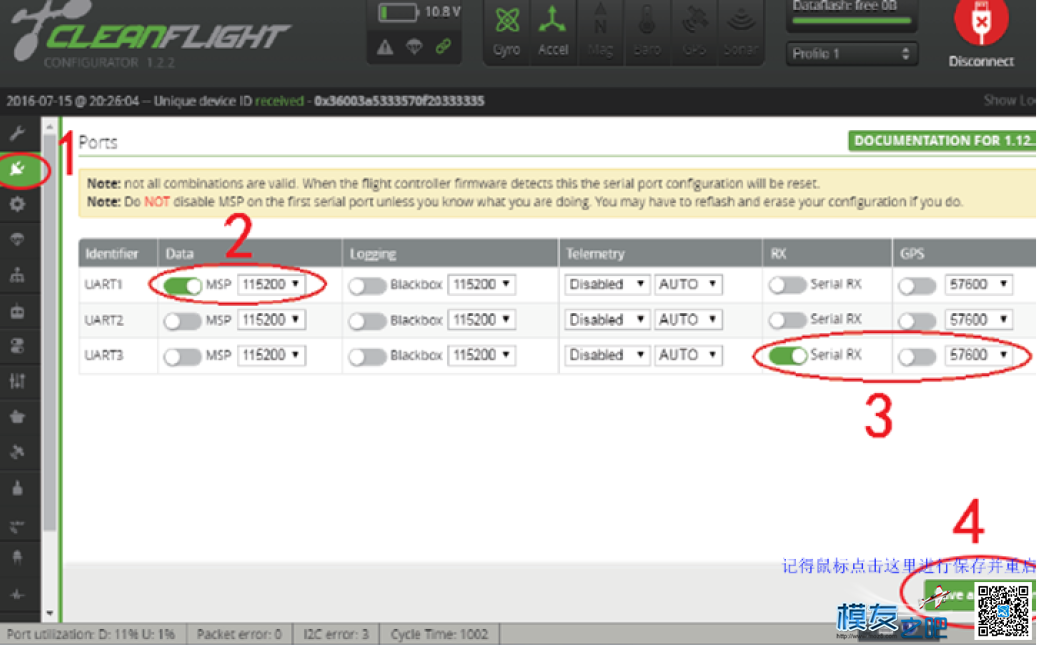
Task: Open UART1 GPS 57600 baud dropdown
Action: coord(978,284)
